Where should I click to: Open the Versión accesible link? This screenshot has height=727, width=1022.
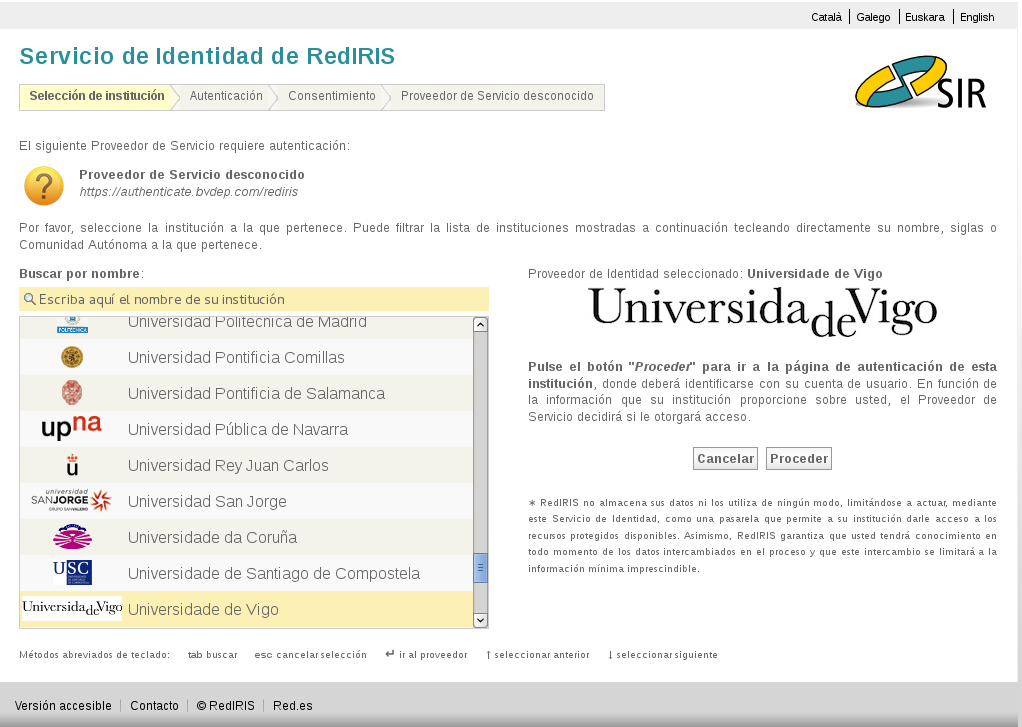click(x=63, y=705)
